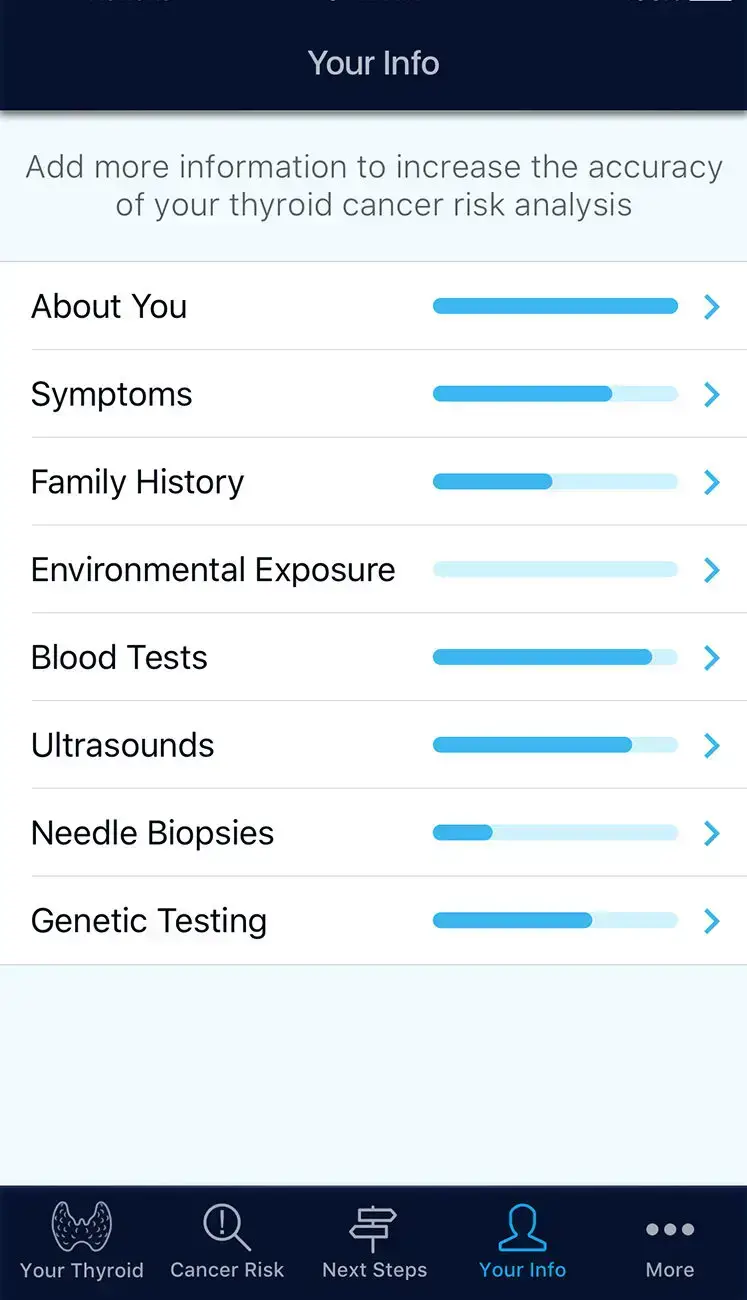The width and height of the screenshot is (747, 1300).
Task: Go to the Next Steps tab label
Action: [x=374, y=1270]
